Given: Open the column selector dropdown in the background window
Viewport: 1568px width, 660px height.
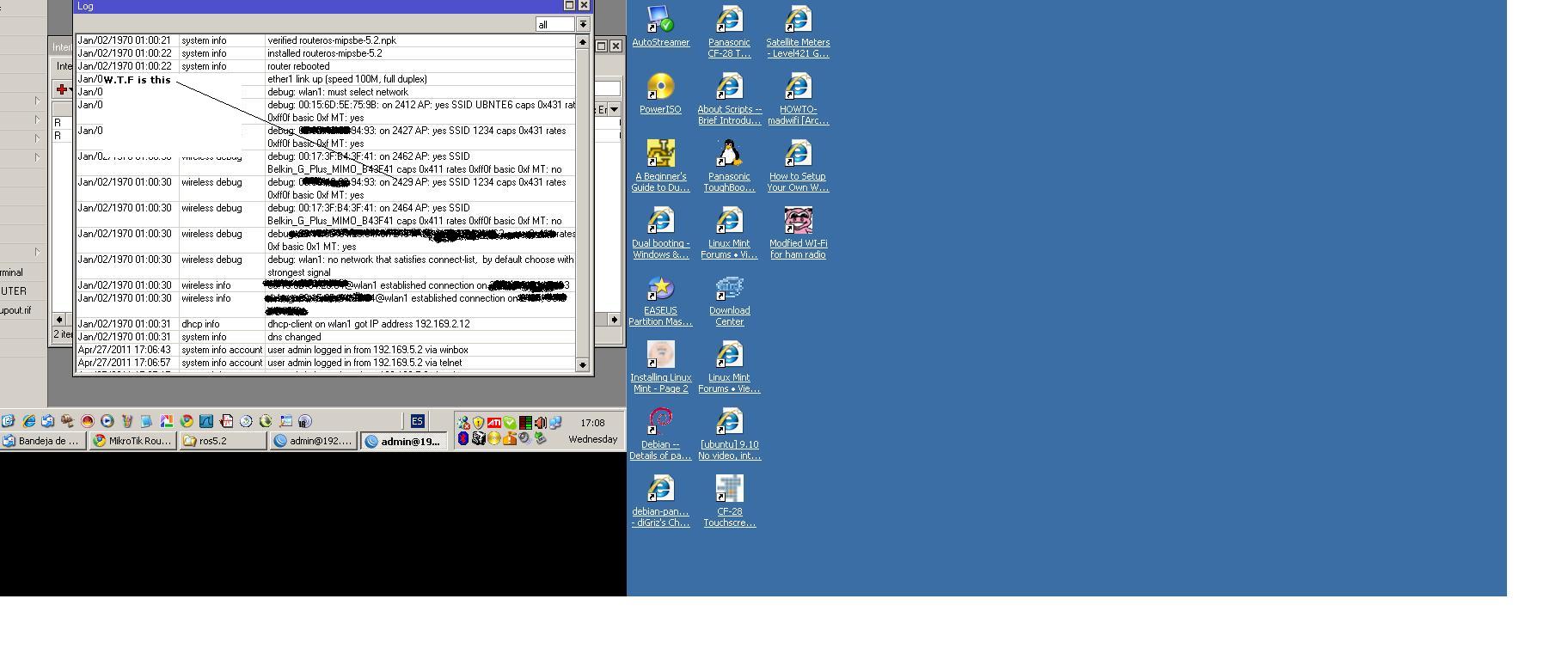Looking at the screenshot, I should pyautogui.click(x=614, y=109).
